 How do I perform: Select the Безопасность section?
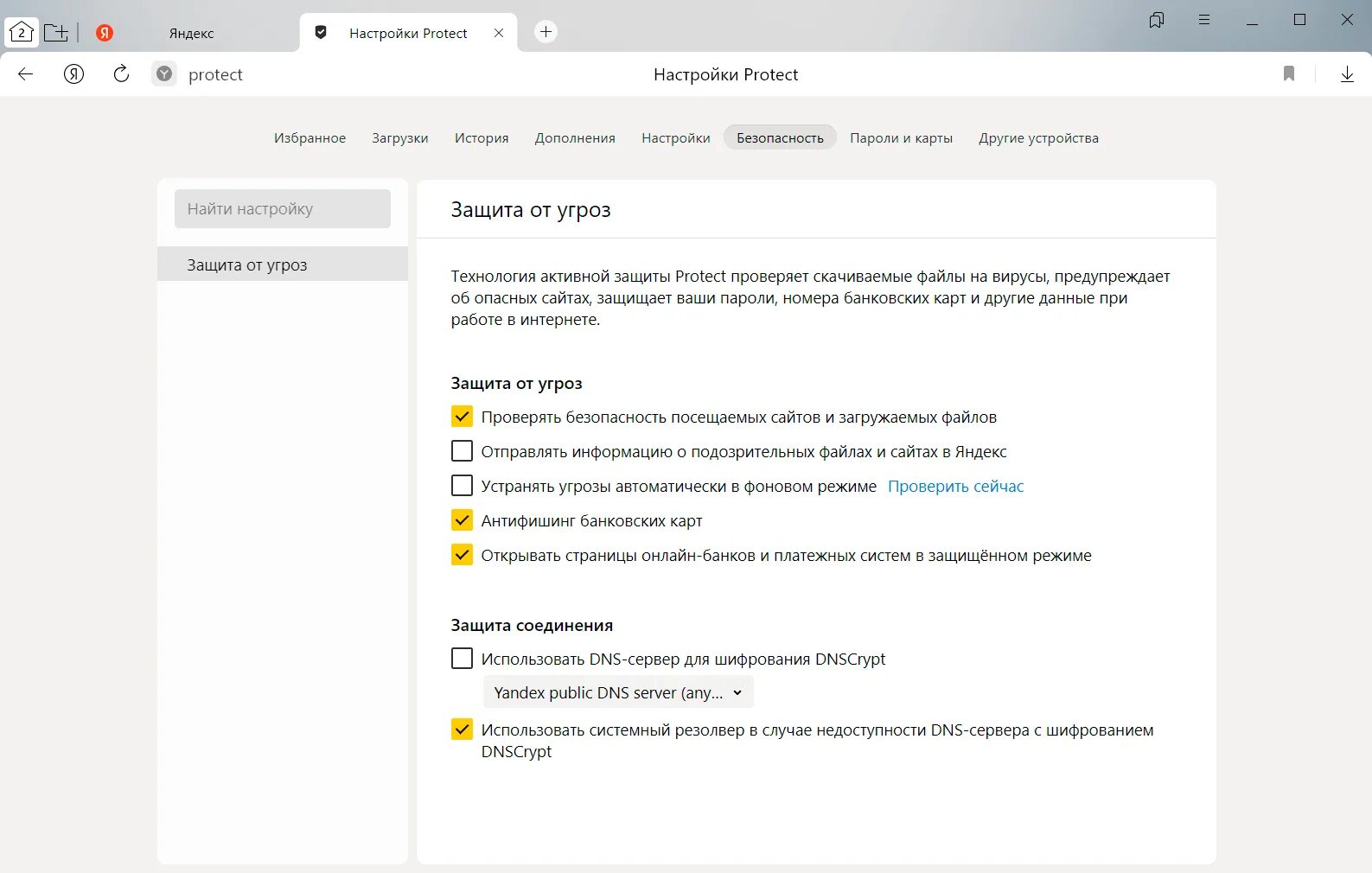click(780, 138)
